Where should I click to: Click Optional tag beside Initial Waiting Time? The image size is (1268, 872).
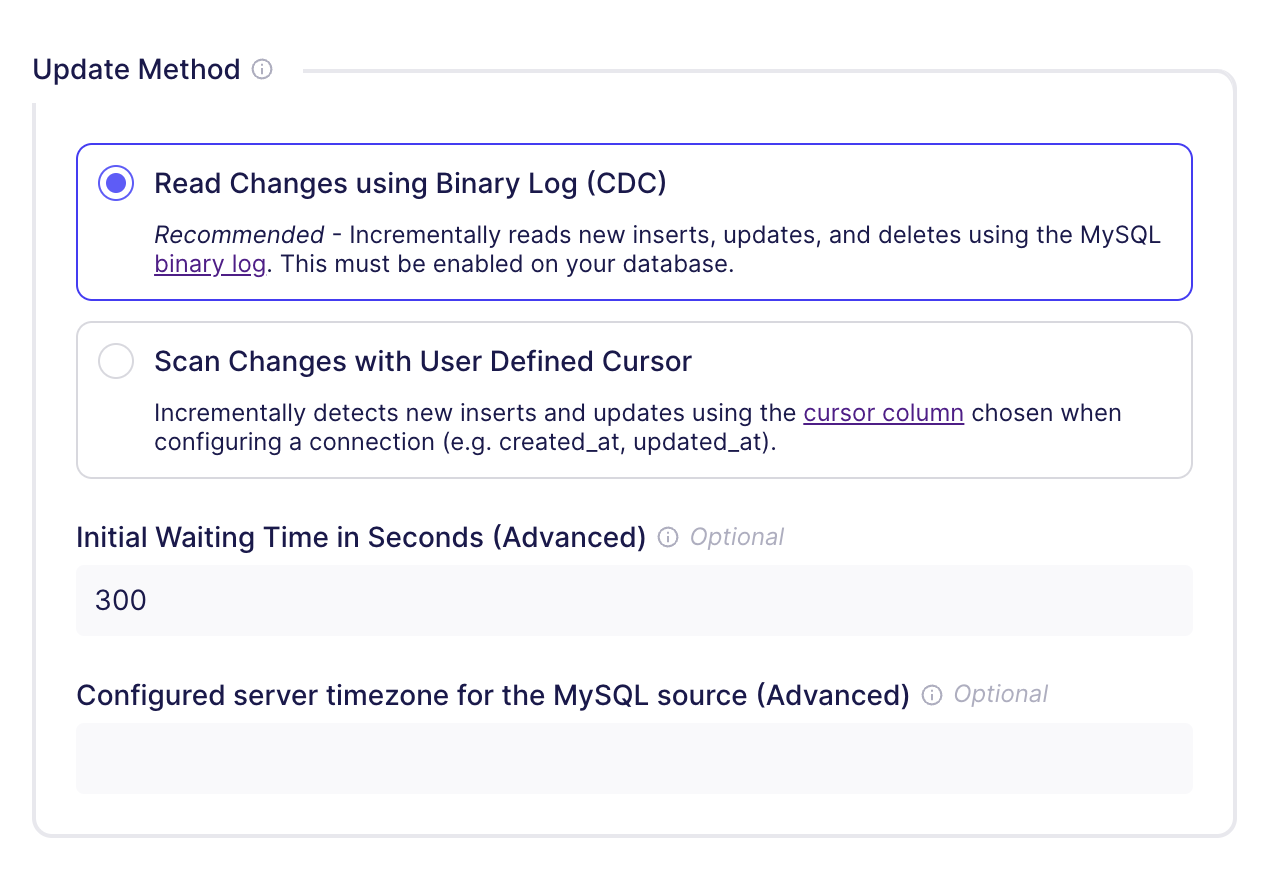tap(737, 538)
